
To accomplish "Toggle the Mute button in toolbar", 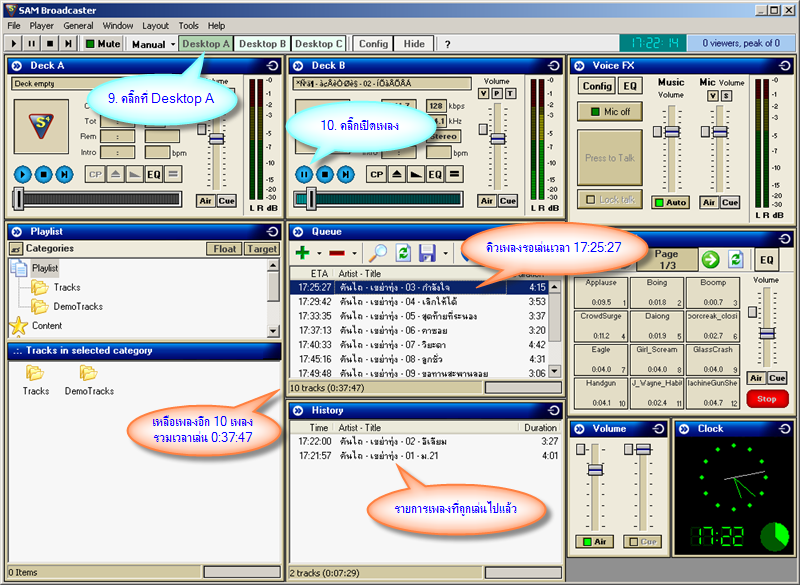I will [103, 44].
